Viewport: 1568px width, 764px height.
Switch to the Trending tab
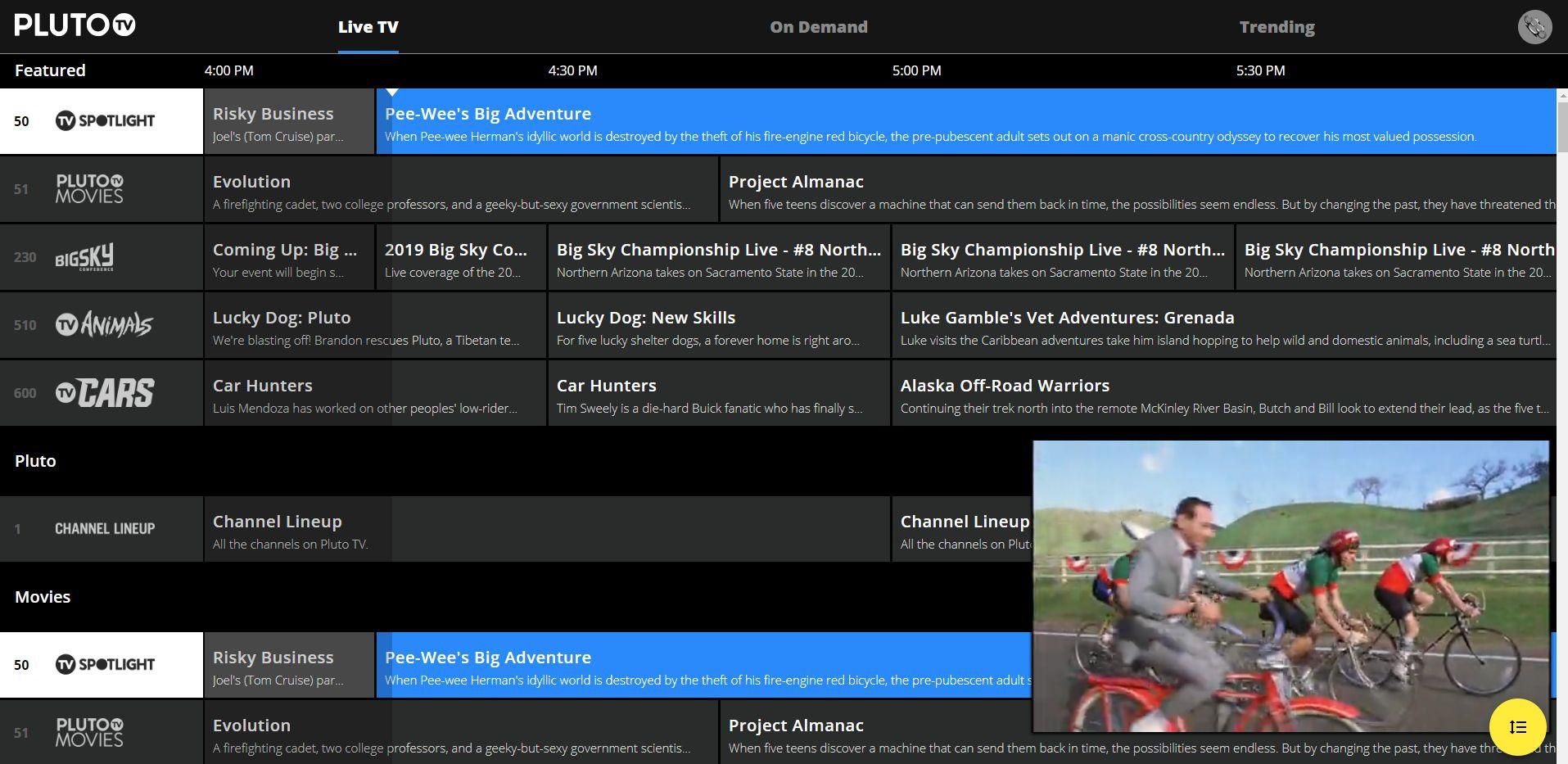[1276, 26]
